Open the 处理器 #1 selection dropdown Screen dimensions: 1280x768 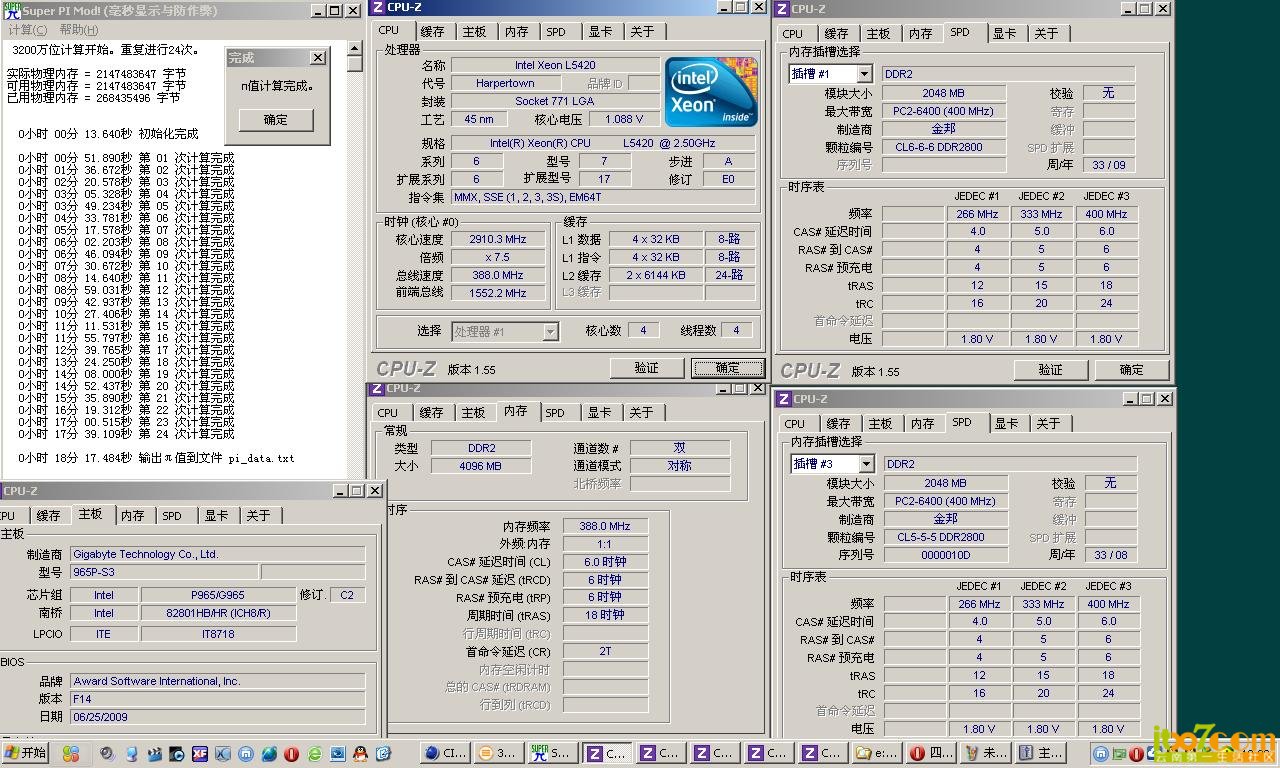click(x=550, y=331)
